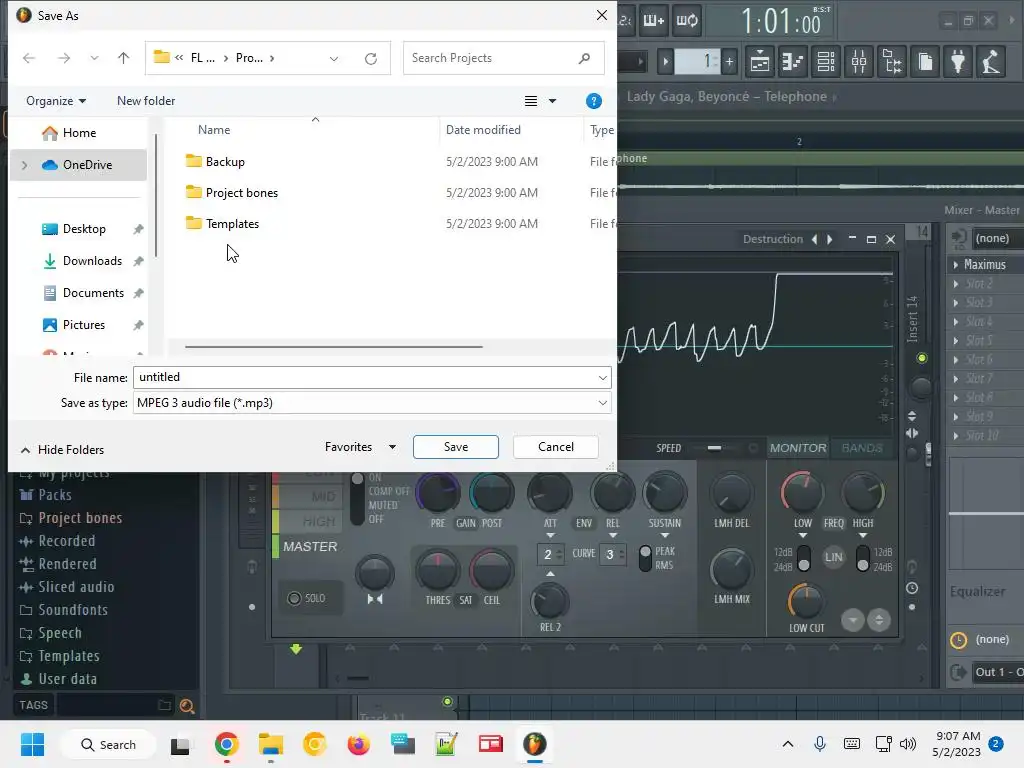This screenshot has width=1024, height=768.
Task: Go up one folder level
Action: (123, 58)
